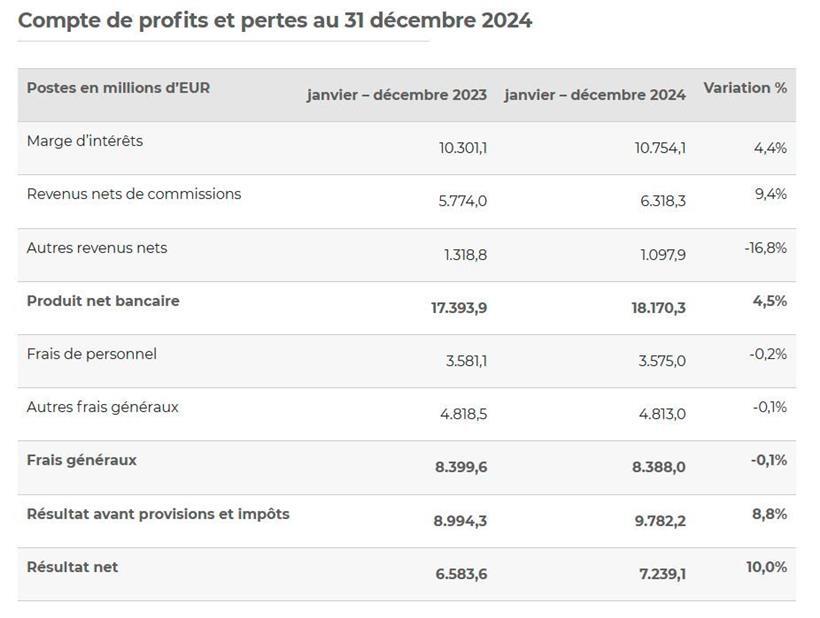Image resolution: width=820 pixels, height=618 pixels.
Task: Select the 'janvier – décembre 2024' column header
Action: [x=595, y=95]
